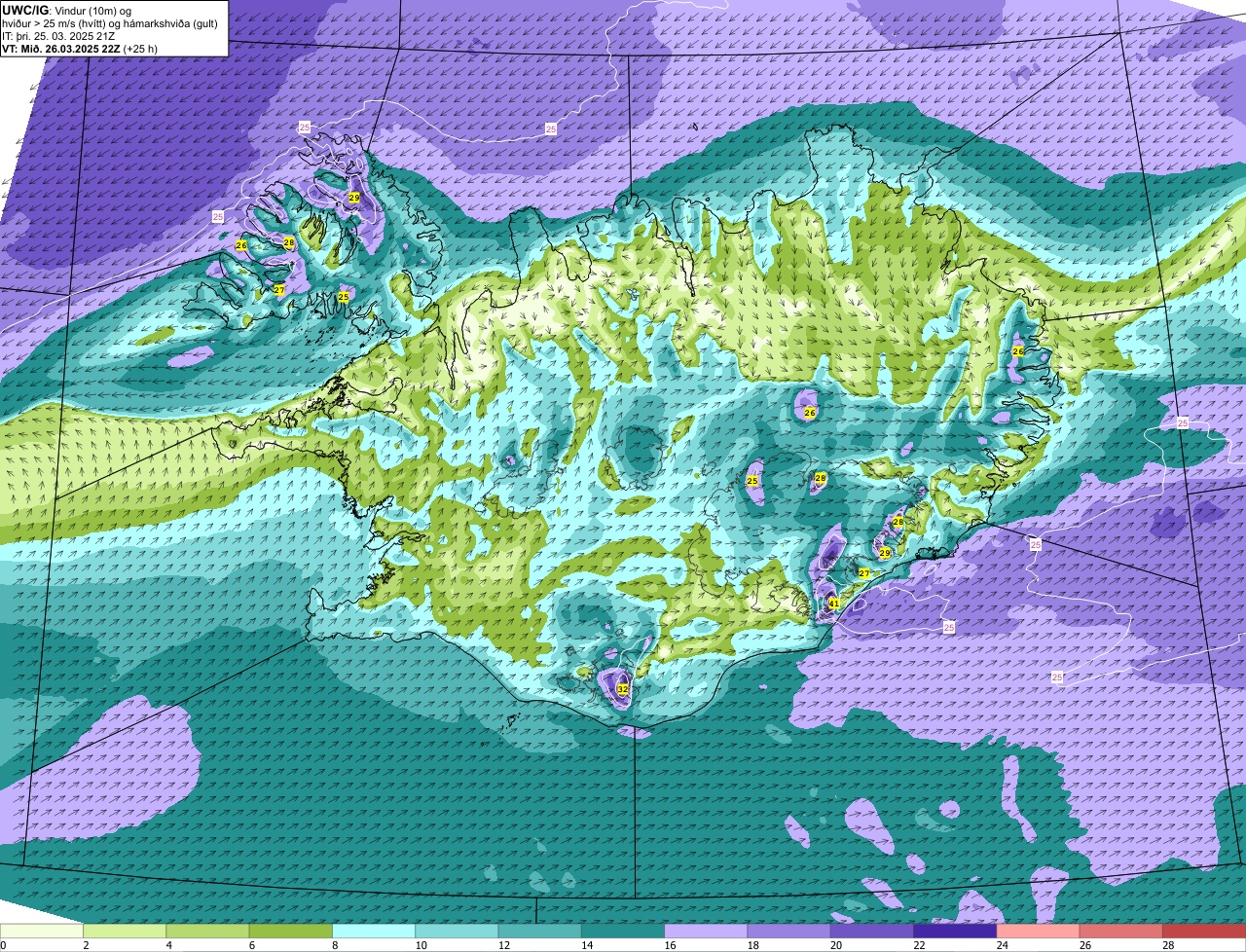Click the header line 'UWC/IG: Vindur (10m) og'

(67, 10)
